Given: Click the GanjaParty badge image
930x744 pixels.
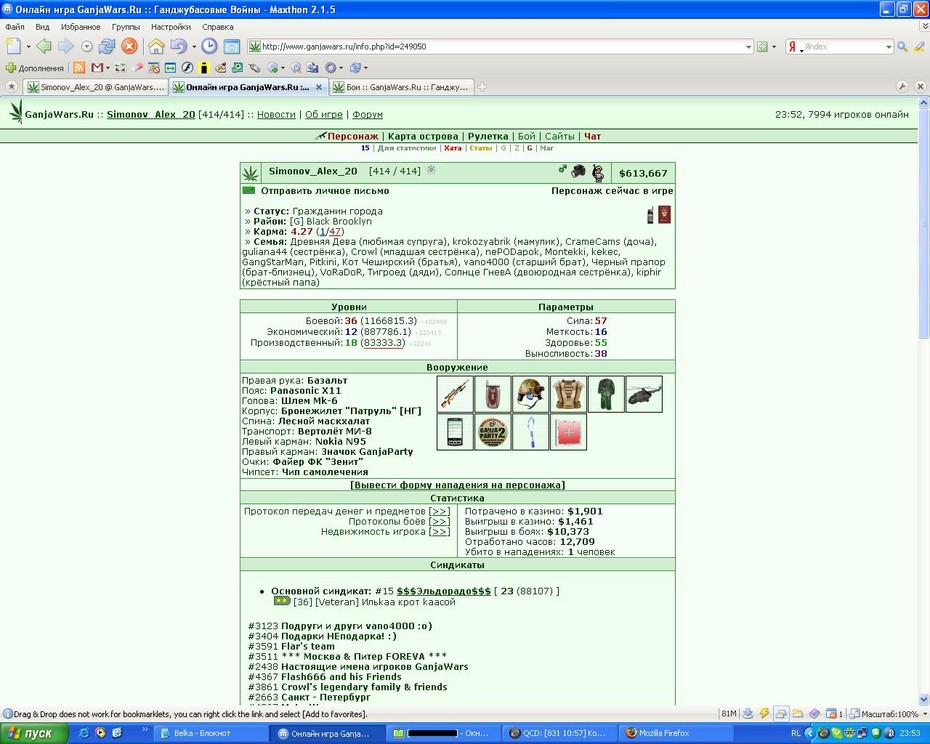Looking at the screenshot, I should [x=493, y=432].
